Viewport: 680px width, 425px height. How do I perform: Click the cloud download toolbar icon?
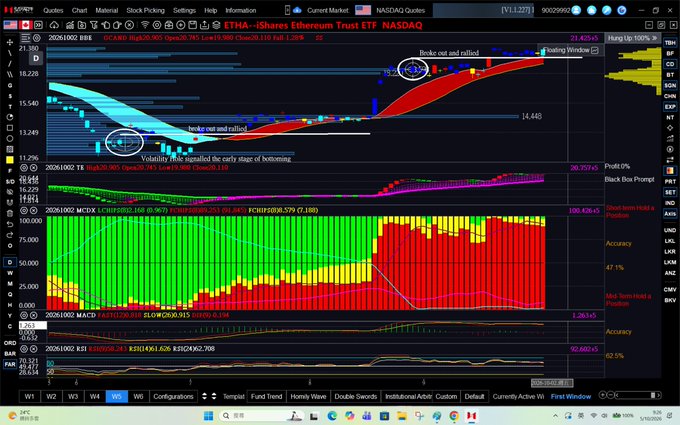click(x=54, y=25)
